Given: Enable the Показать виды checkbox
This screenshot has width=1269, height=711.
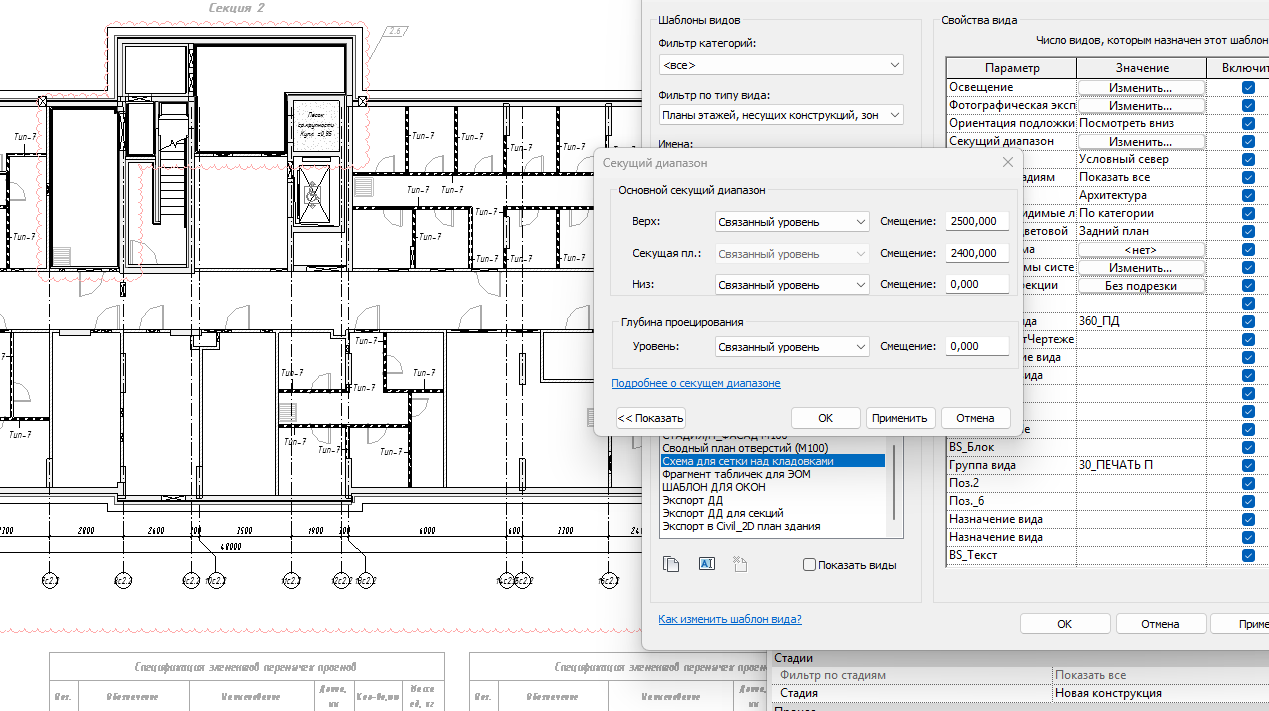Looking at the screenshot, I should click(809, 565).
